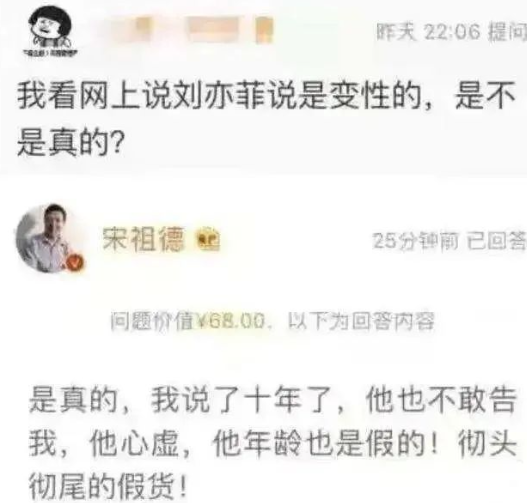
Task: Tap the 问题价值 label
Action: pos(153,321)
